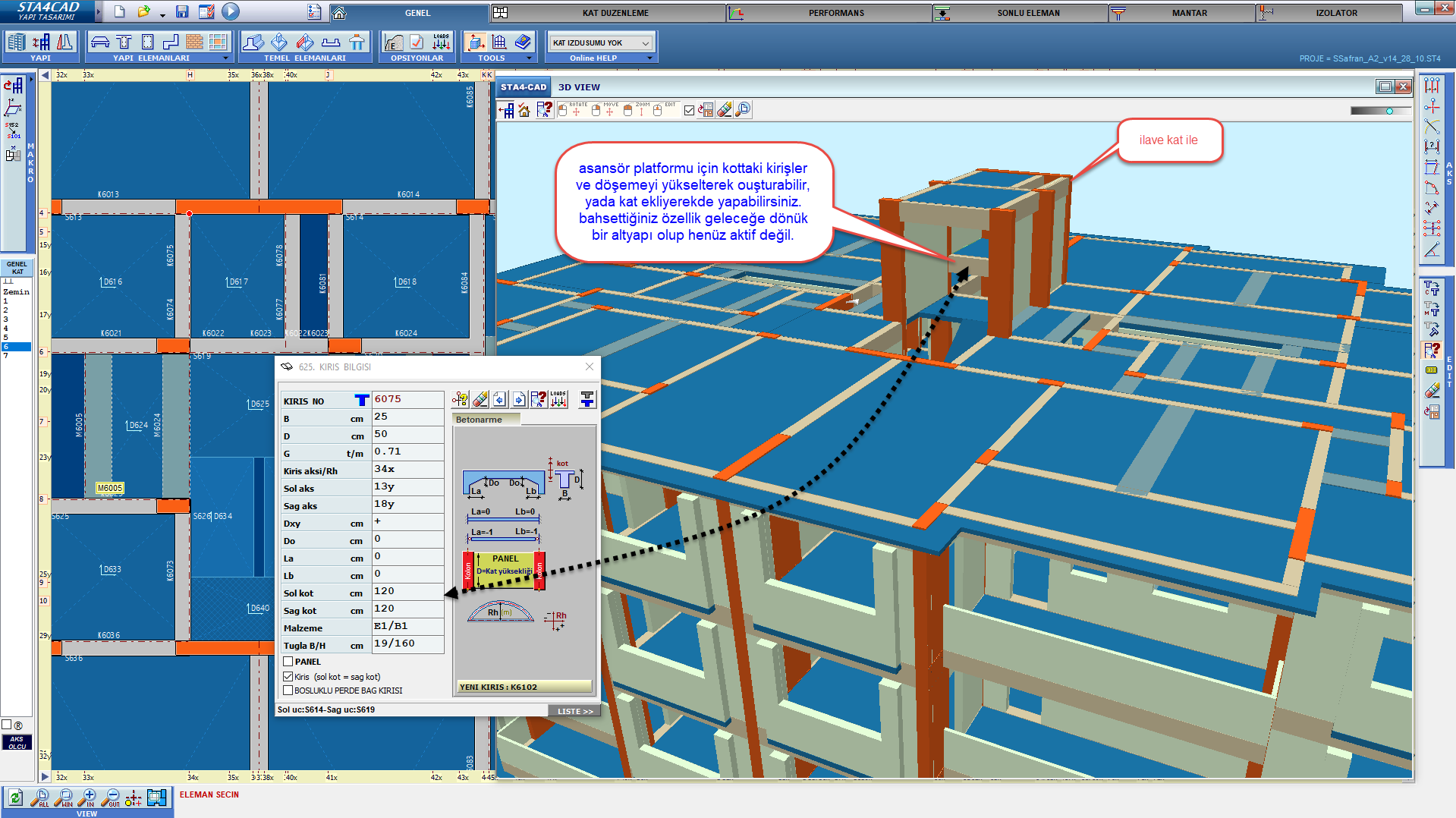Click the Save floppy disk icon
The image size is (1456, 818).
182,12
